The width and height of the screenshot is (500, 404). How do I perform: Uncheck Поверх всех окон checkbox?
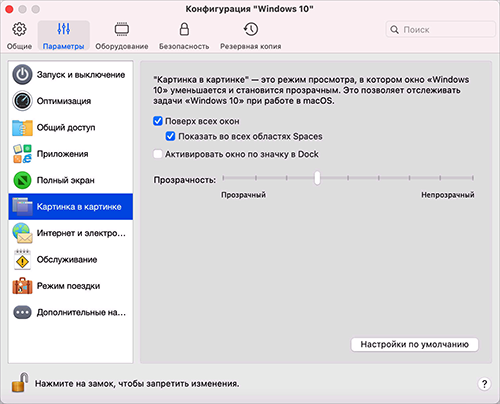(158, 121)
